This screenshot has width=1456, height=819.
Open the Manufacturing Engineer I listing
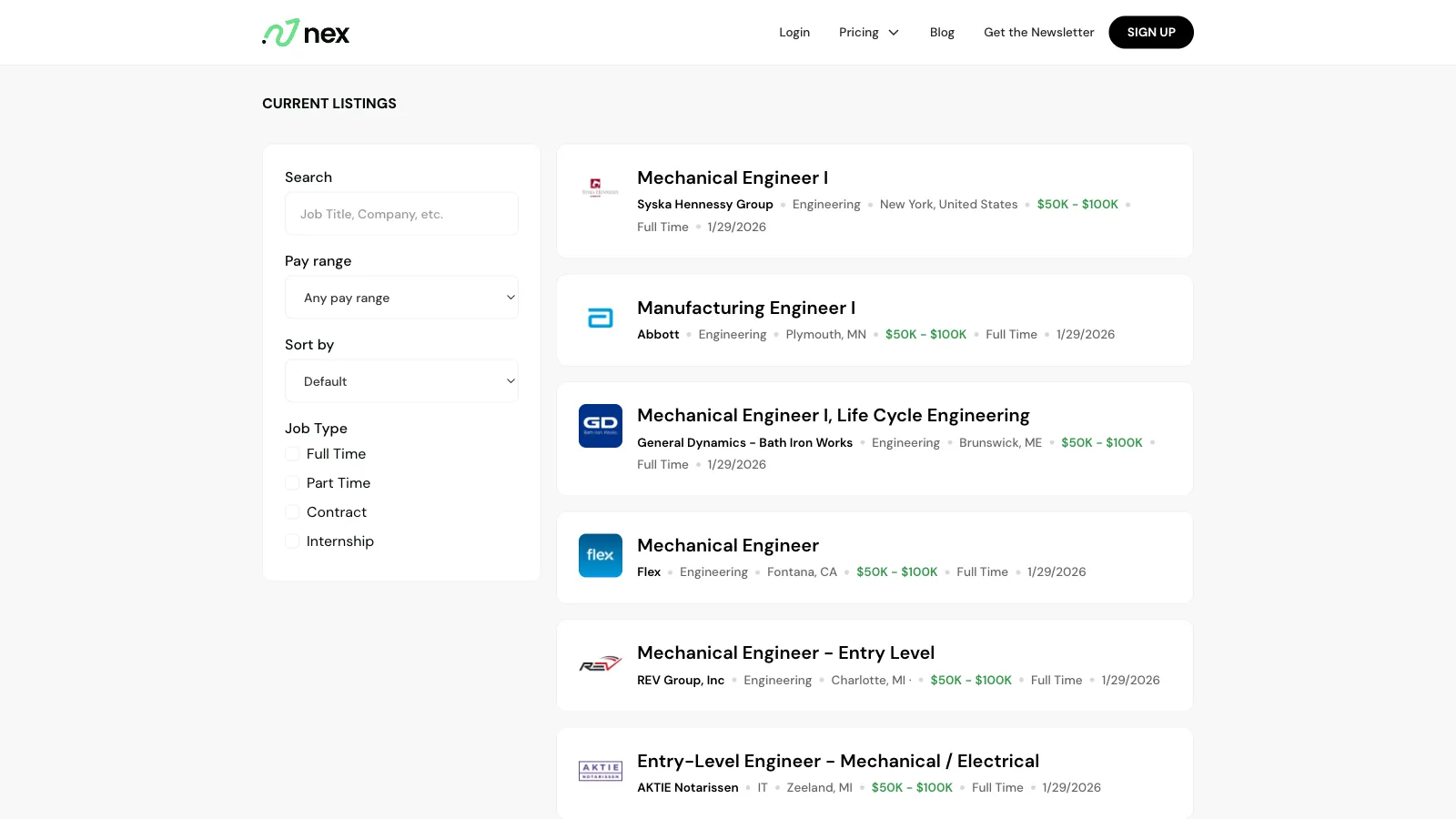pyautogui.click(x=746, y=308)
